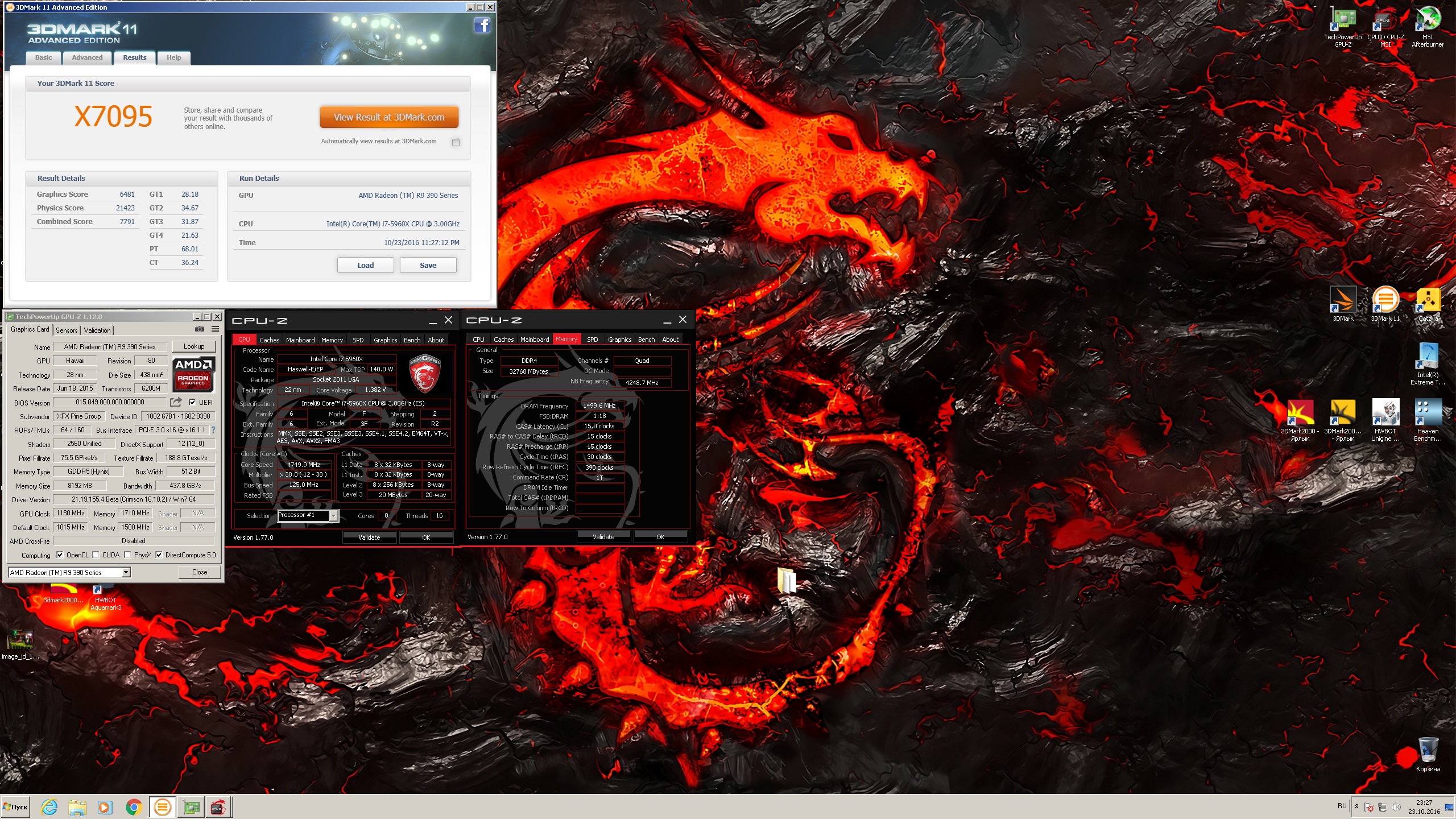This screenshot has width=1456, height=819.
Task: Click Load button in Run Details
Action: [x=365, y=265]
